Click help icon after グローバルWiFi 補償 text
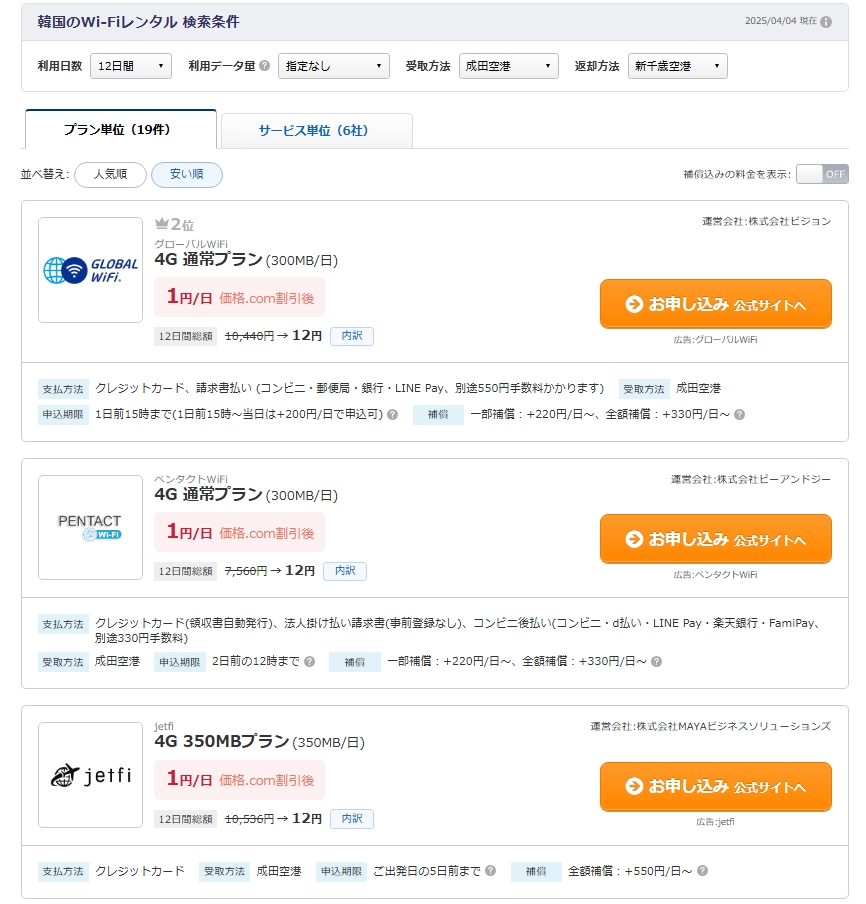 point(740,415)
